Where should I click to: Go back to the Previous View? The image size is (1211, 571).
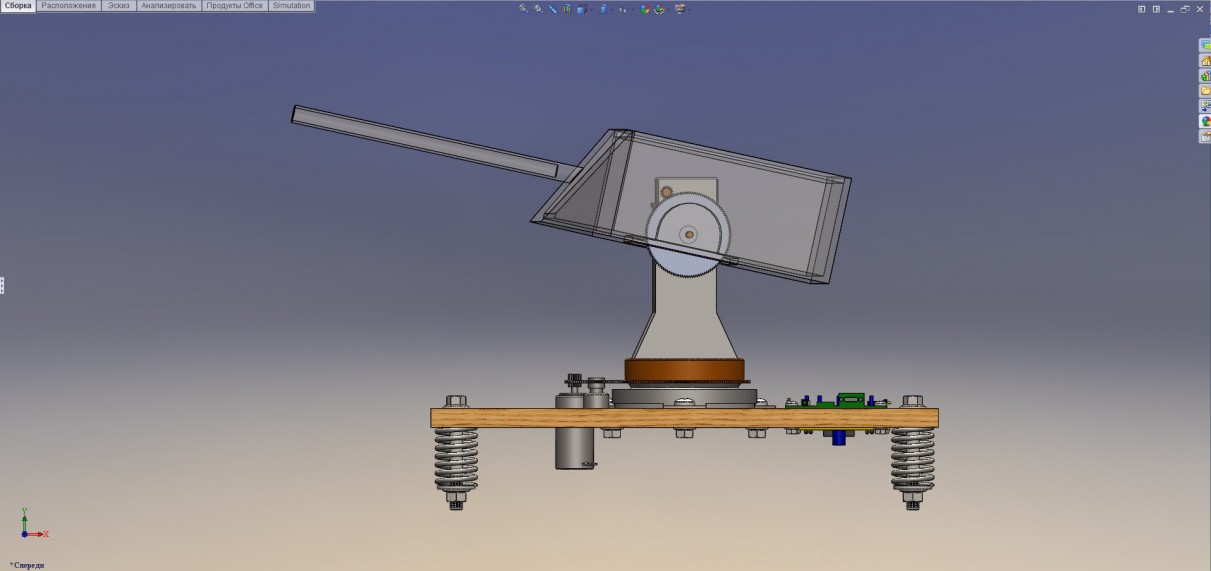tap(552, 8)
